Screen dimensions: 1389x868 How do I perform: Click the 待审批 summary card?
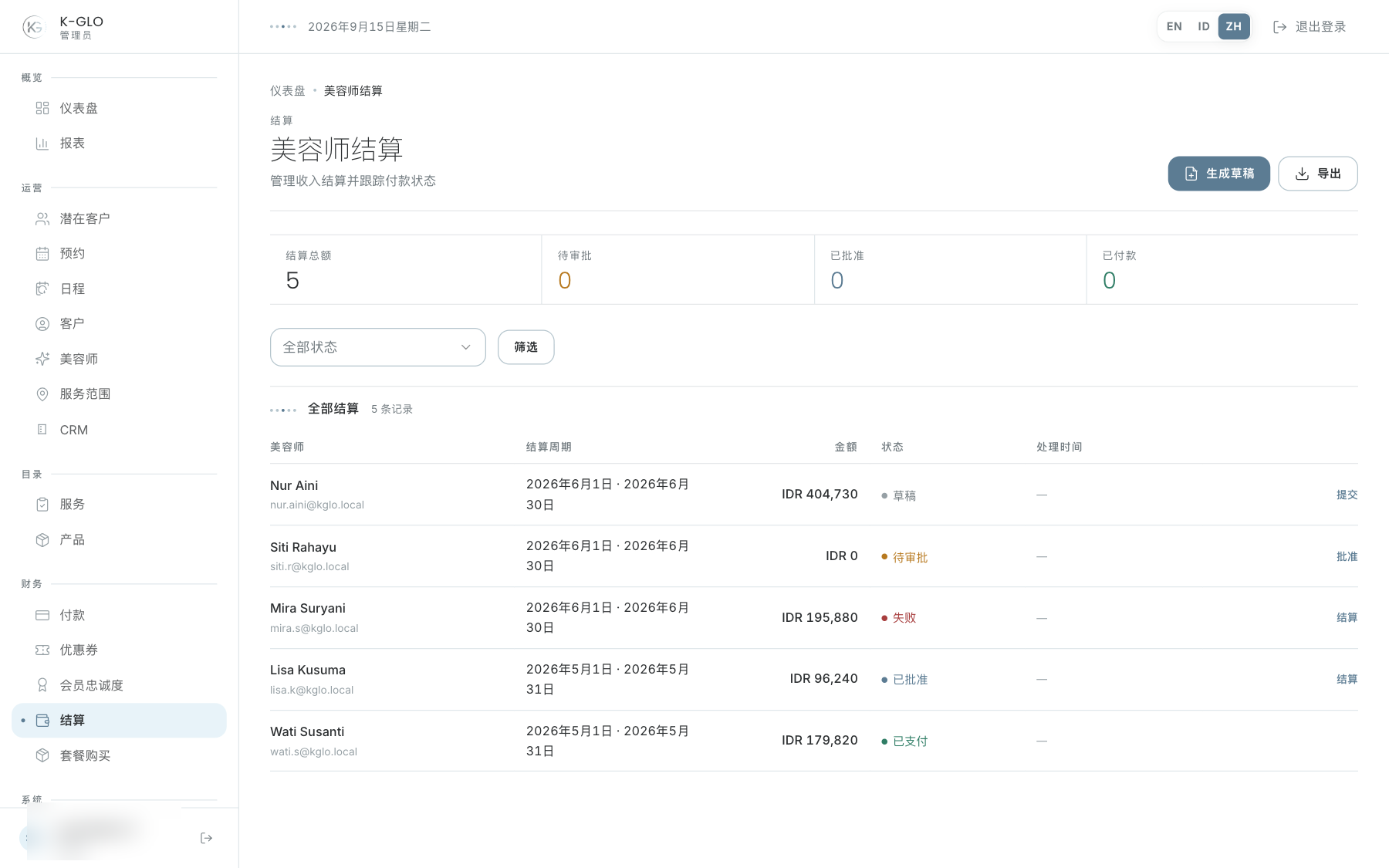click(x=678, y=270)
